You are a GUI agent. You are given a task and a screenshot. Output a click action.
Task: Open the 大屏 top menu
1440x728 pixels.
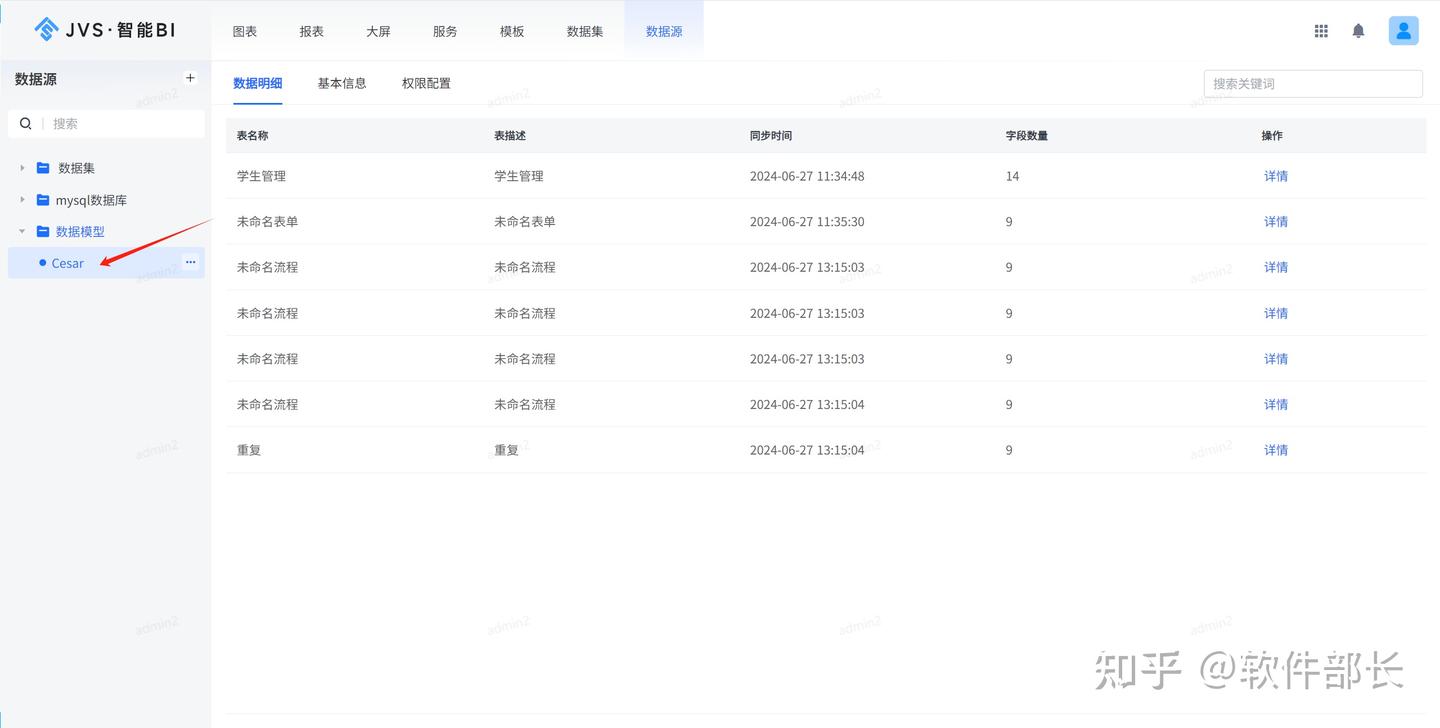pyautogui.click(x=378, y=31)
